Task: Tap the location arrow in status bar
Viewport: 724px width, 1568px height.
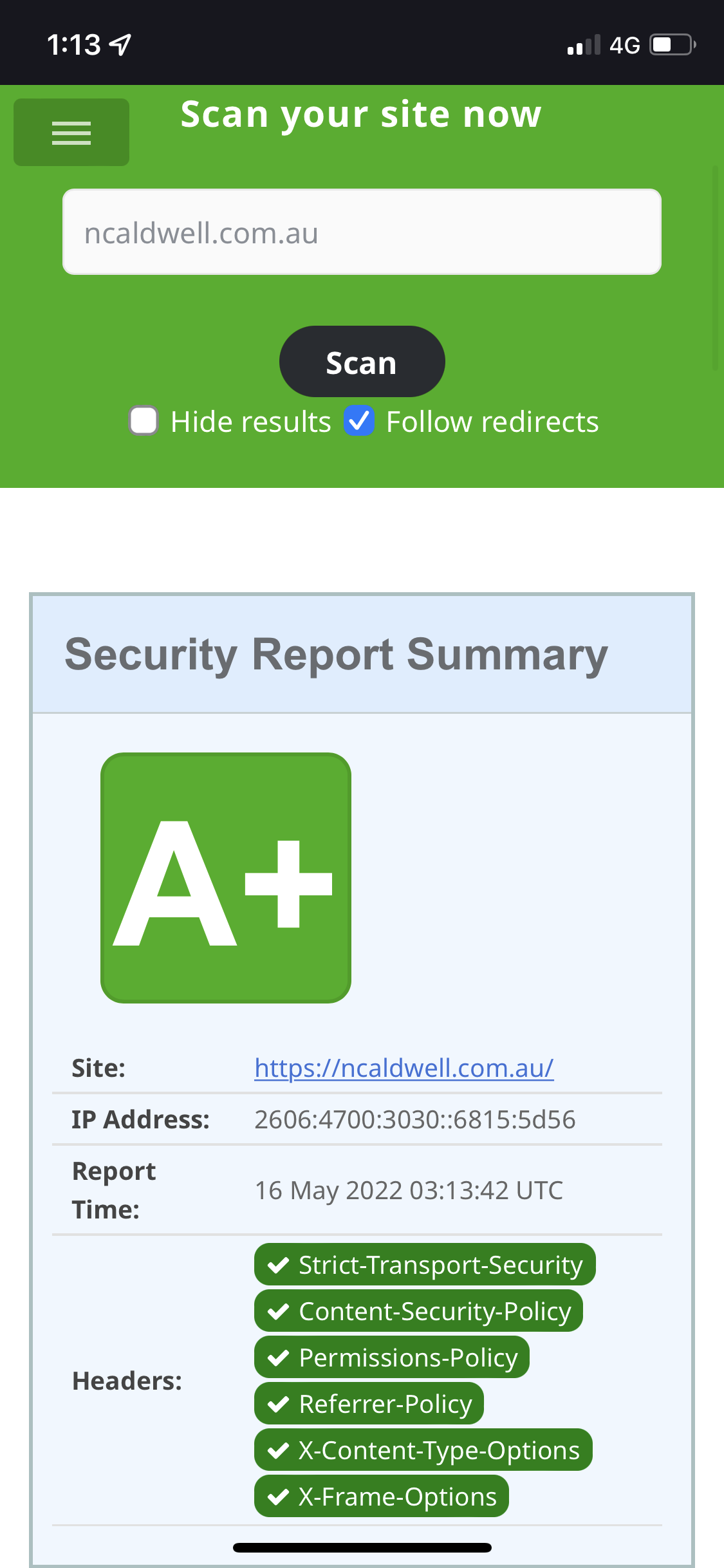Action: pos(120,44)
